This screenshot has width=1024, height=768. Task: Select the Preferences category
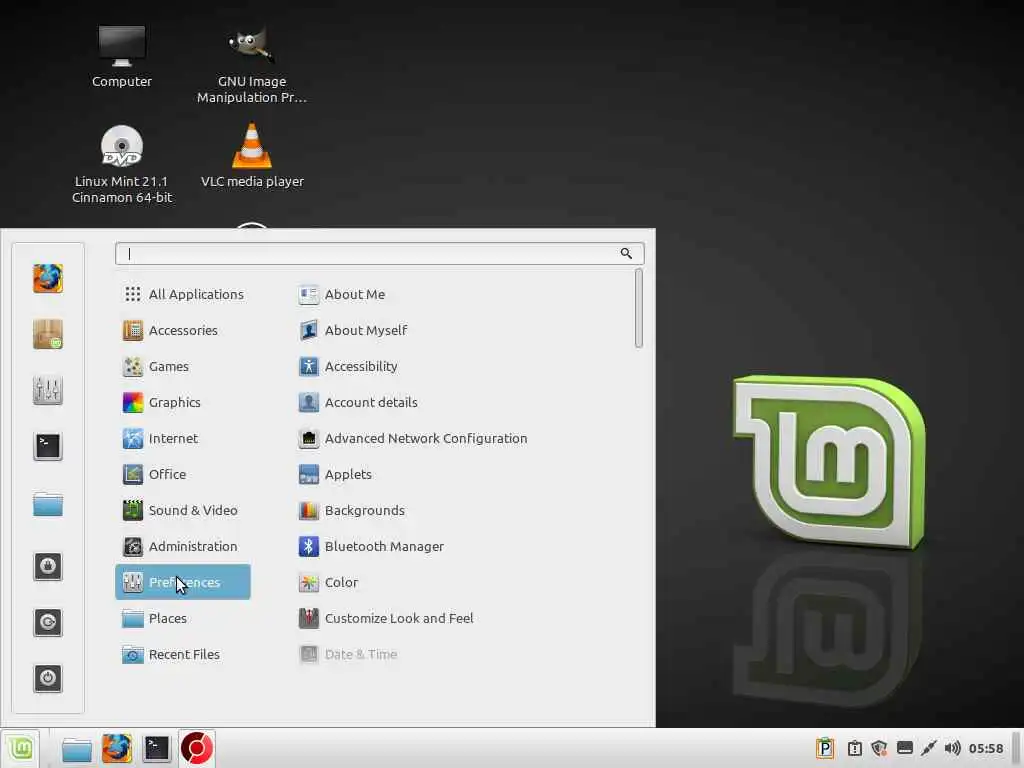[183, 582]
